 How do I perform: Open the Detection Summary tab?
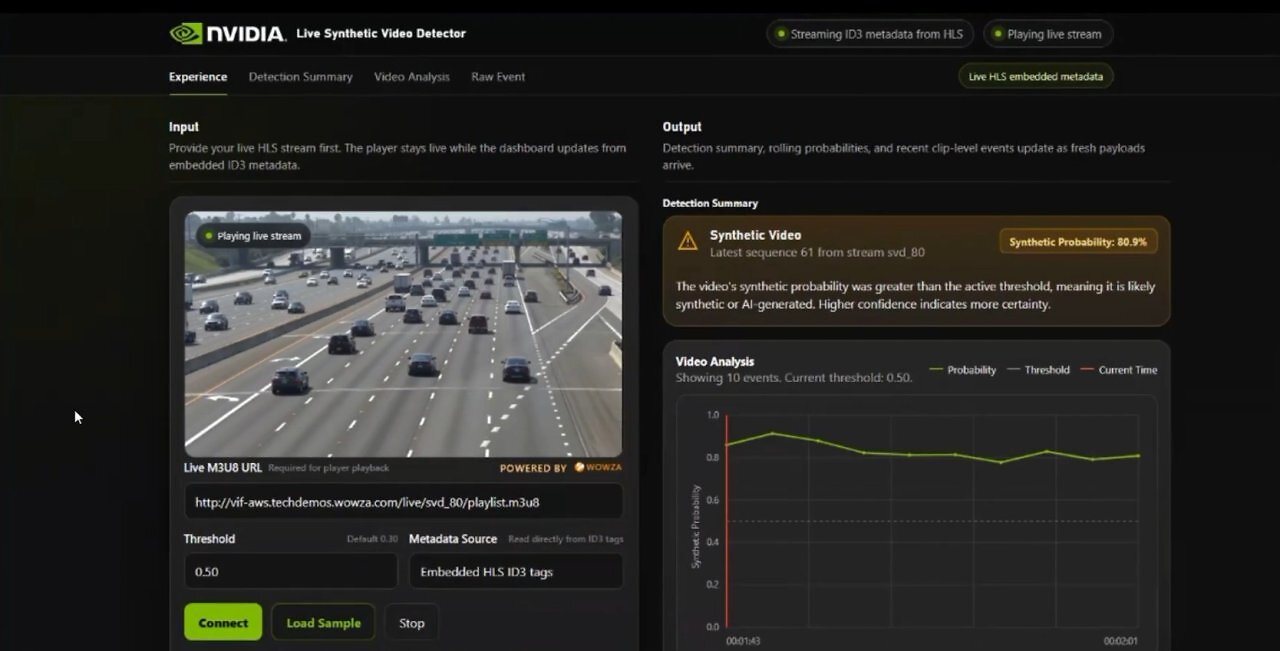click(x=300, y=77)
